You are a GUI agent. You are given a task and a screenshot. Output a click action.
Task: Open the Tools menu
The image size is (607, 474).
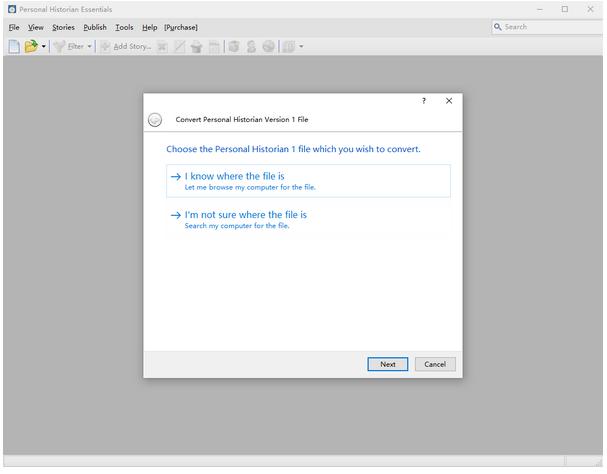click(124, 27)
